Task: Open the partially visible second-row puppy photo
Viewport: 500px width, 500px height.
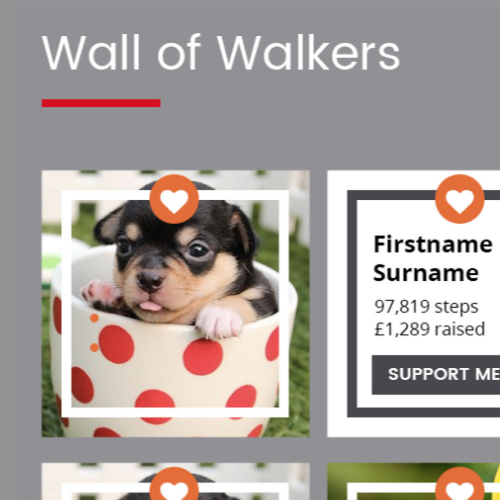Action: (x=175, y=481)
